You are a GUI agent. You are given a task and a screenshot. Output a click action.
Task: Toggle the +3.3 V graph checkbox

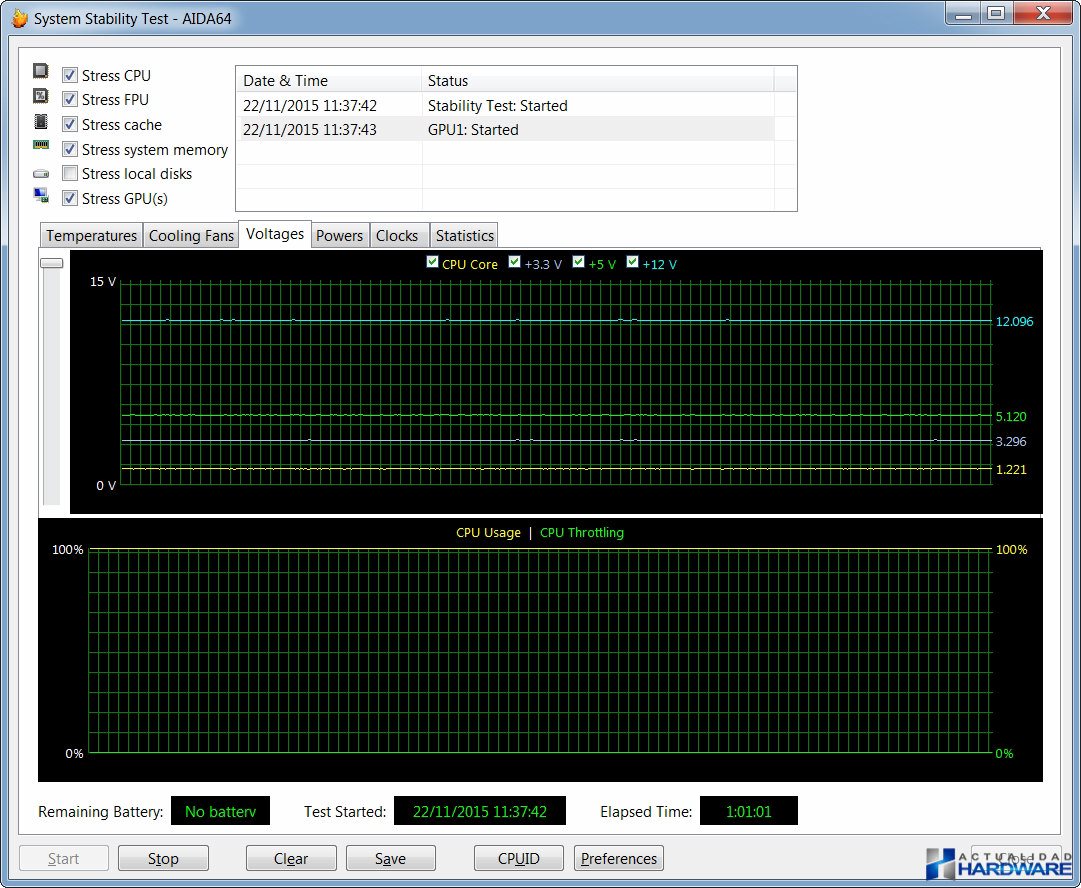point(514,262)
